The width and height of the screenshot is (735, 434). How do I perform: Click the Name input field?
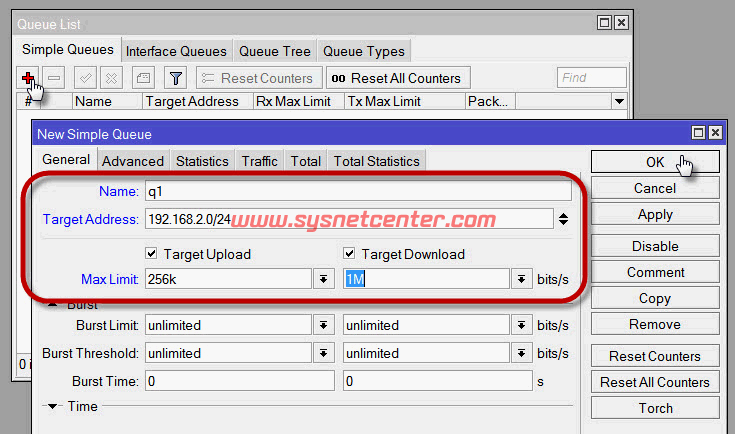[358, 191]
